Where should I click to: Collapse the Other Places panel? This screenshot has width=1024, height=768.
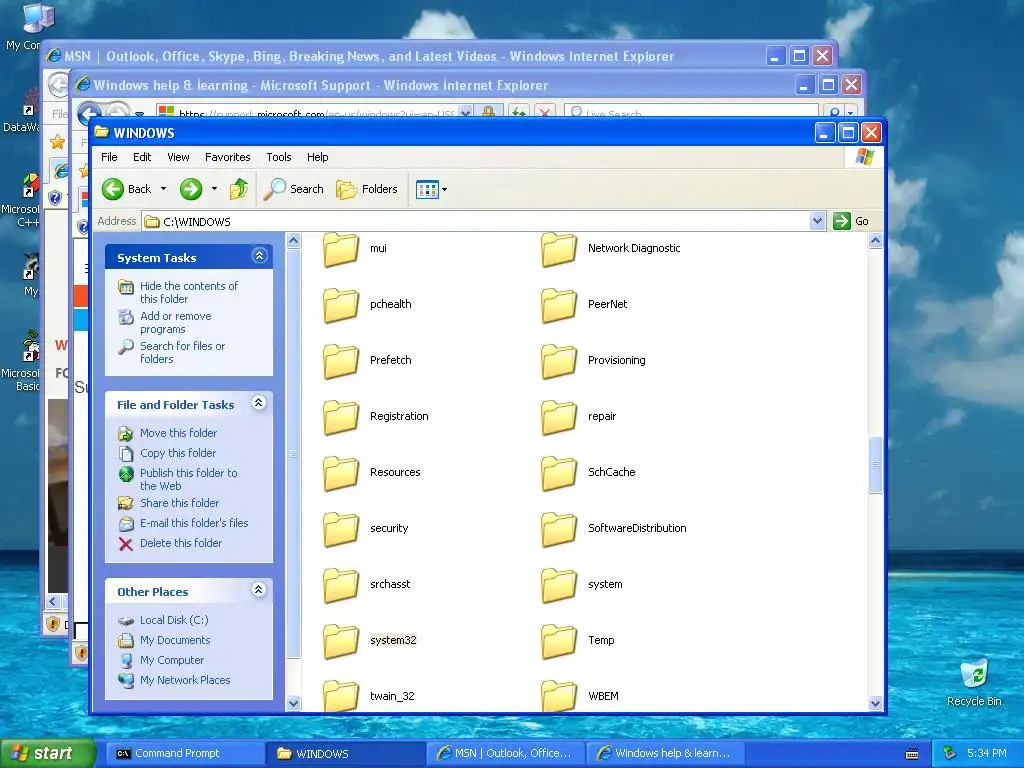coord(259,590)
